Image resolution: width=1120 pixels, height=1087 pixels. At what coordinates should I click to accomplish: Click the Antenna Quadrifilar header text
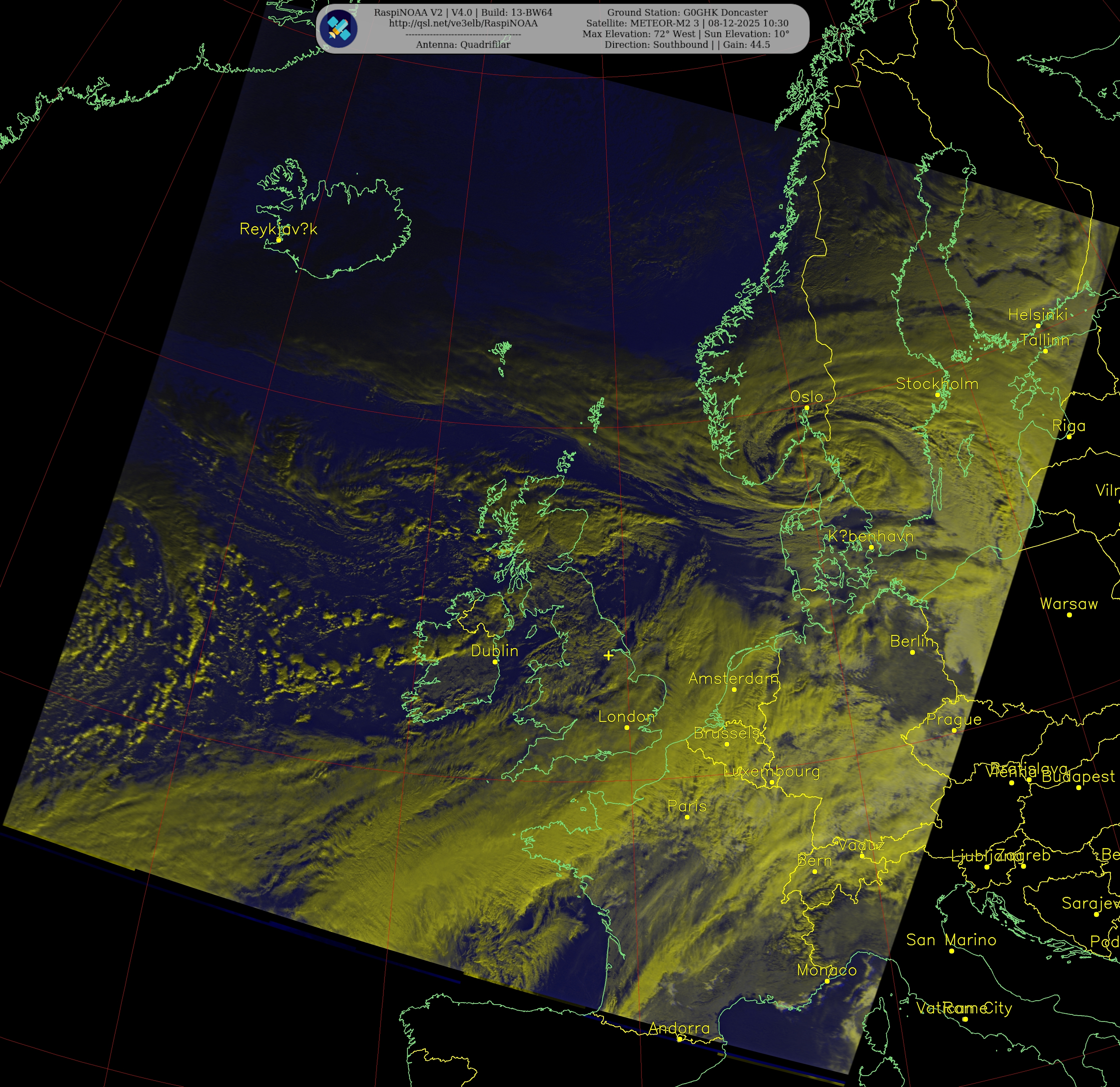pos(463,45)
